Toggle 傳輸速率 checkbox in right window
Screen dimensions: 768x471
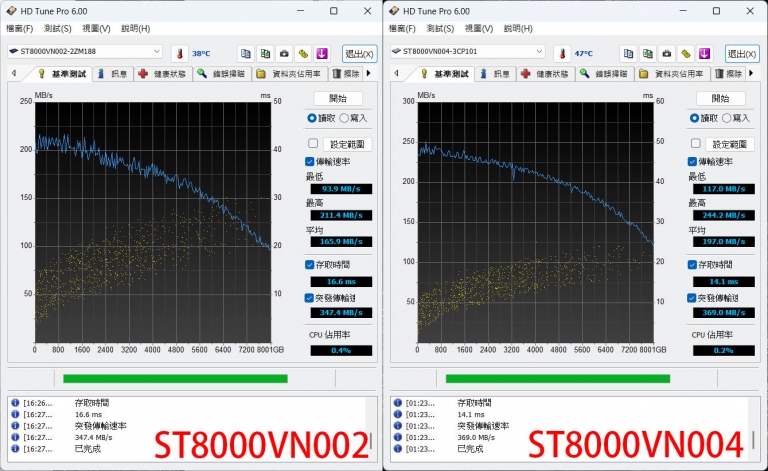tap(692, 161)
